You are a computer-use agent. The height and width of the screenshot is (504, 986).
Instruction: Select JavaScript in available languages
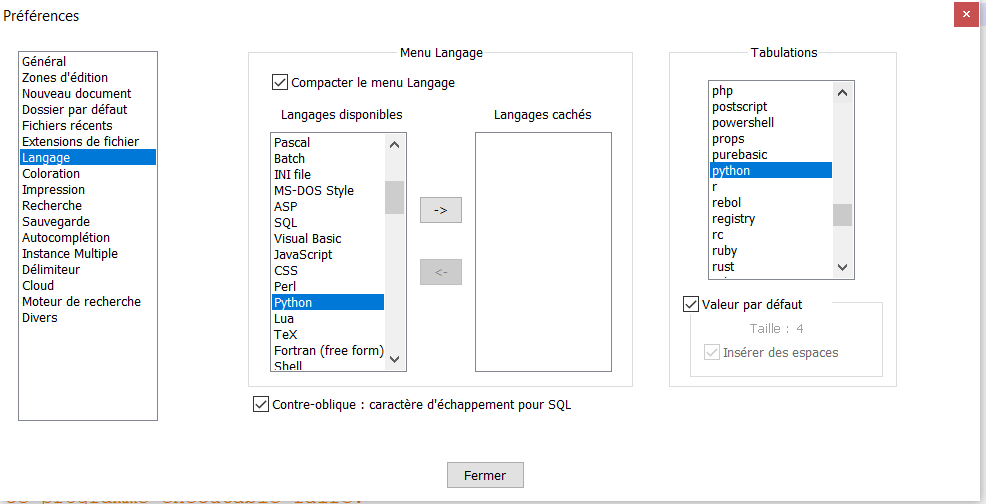tap(303, 255)
